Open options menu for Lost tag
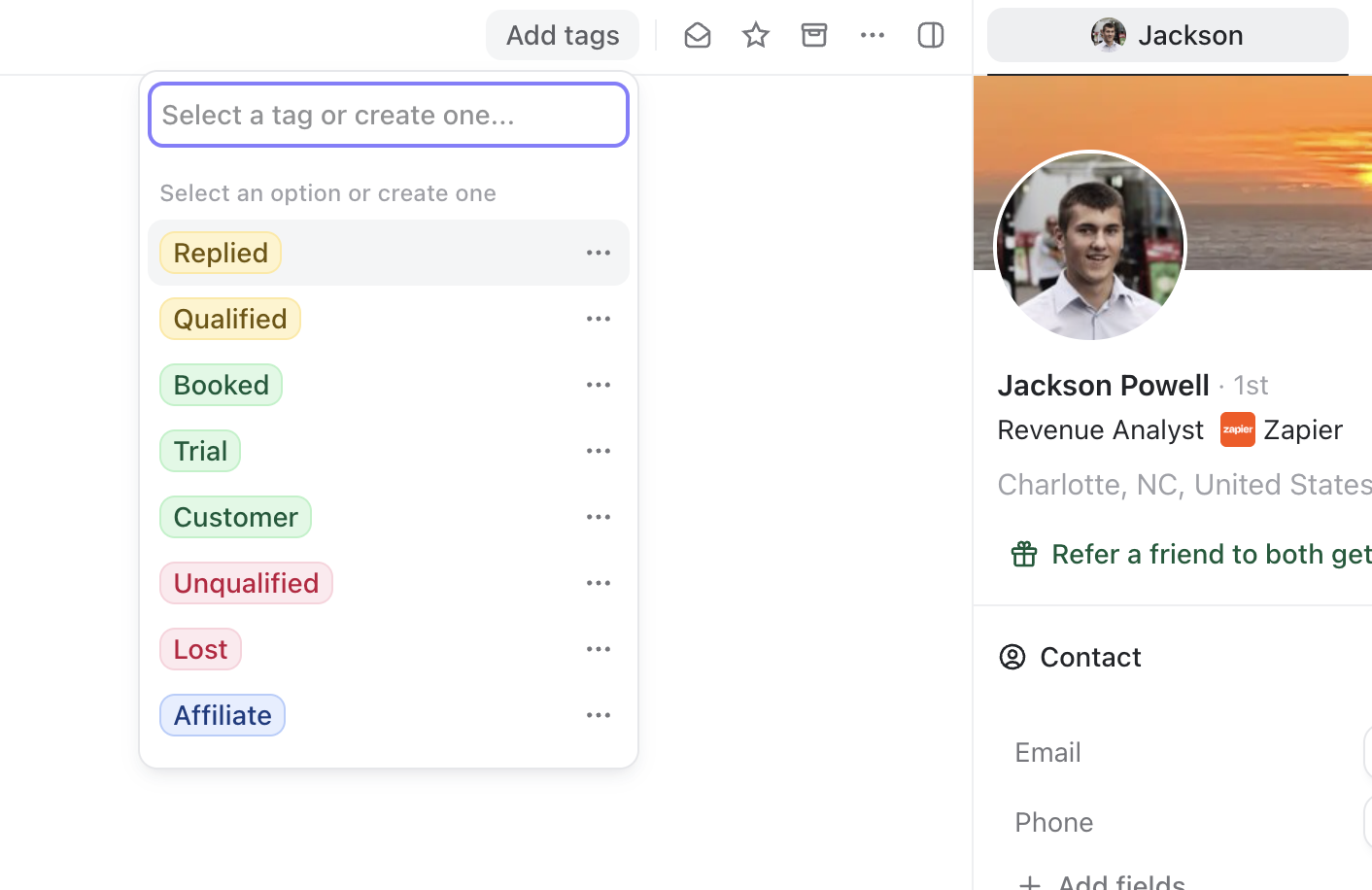1372x890 pixels. click(599, 649)
